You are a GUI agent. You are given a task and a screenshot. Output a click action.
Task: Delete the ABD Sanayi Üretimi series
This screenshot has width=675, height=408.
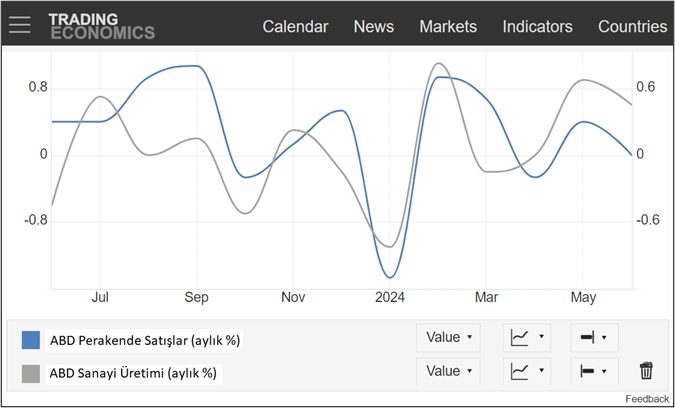pyautogui.click(x=646, y=371)
